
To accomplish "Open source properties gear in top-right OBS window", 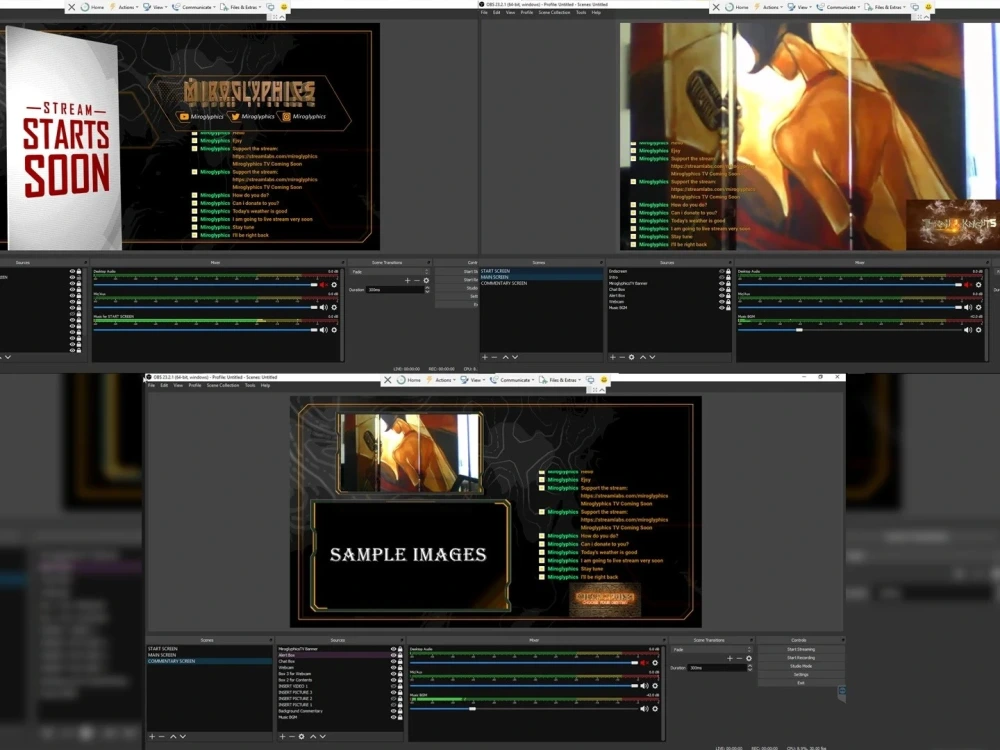I will 631,357.
